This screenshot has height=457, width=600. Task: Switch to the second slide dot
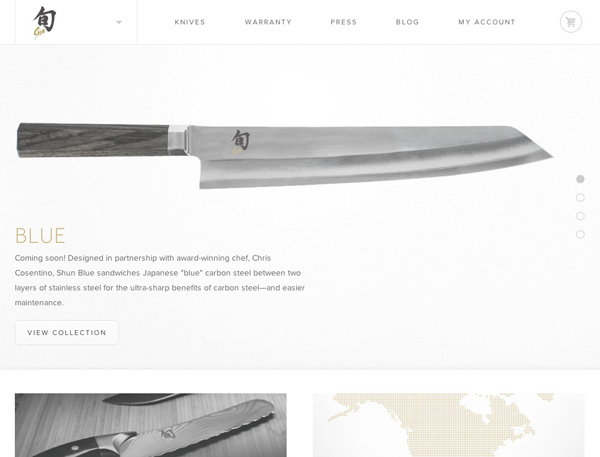[580, 197]
